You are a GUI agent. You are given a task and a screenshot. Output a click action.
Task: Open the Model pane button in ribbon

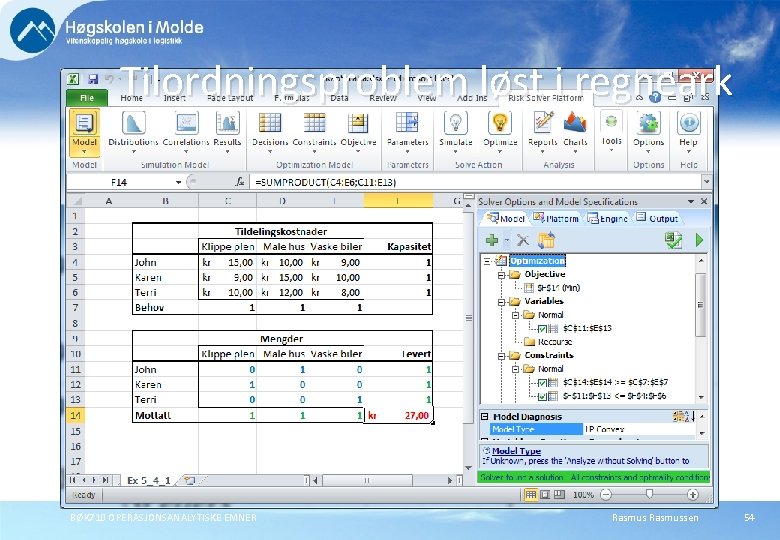pyautogui.click(x=84, y=132)
